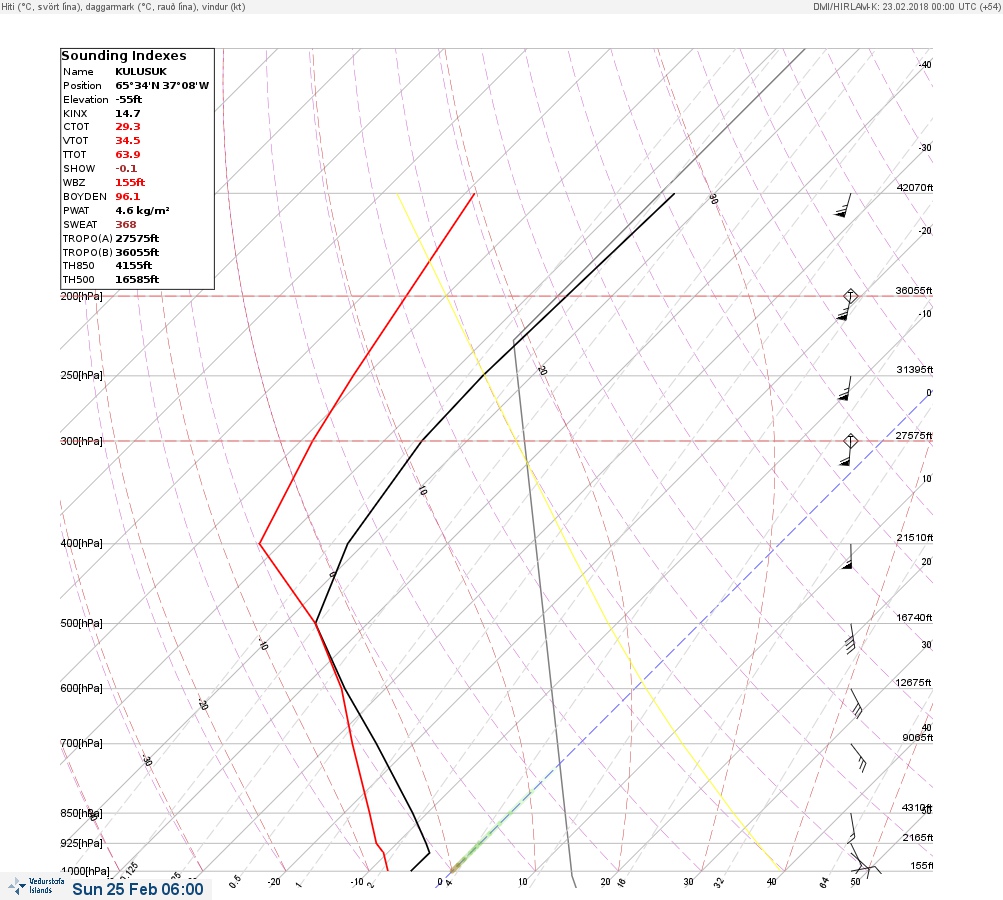Select the tropopause diamond marker at 36055ft
Viewport: 1003px width, 900px height.
click(x=850, y=296)
